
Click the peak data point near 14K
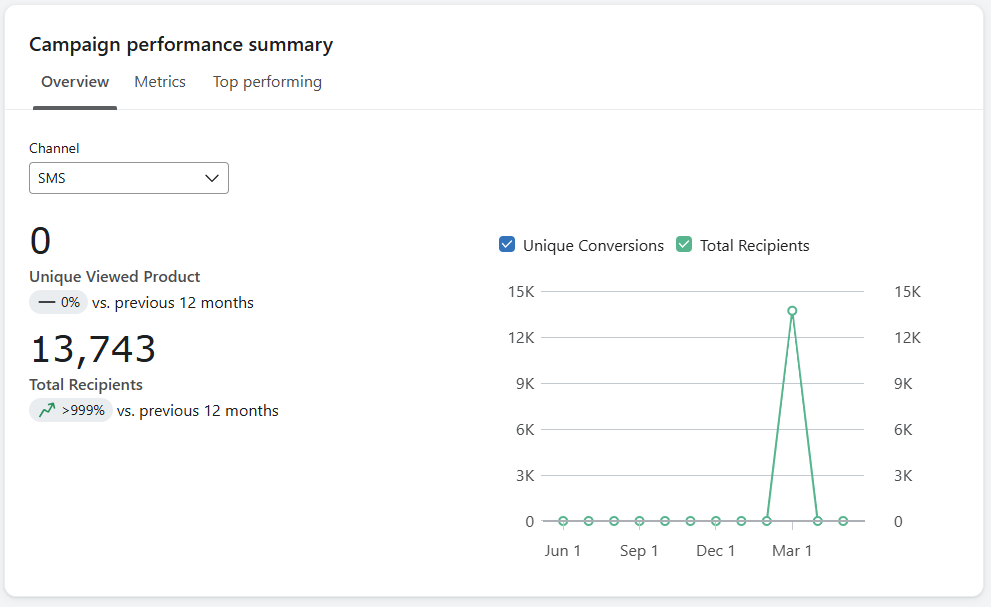792,310
